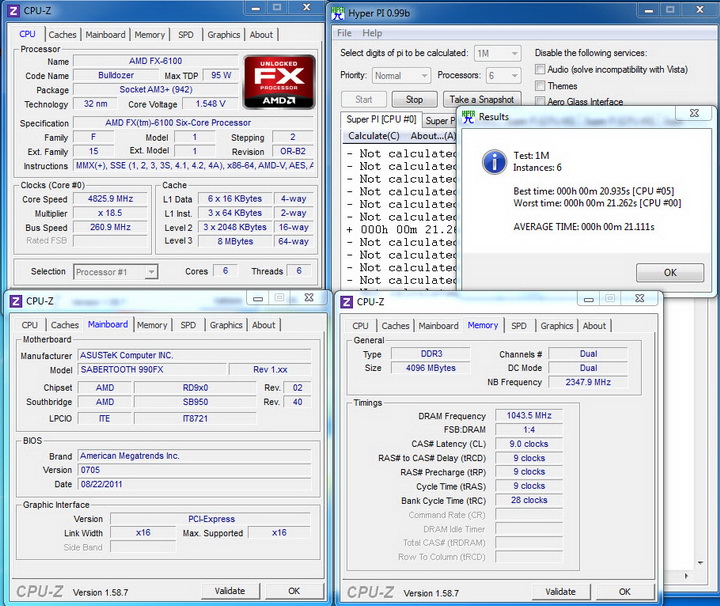Click the AMD FX Unlocked processor logo
720x606 pixels.
coord(279,81)
